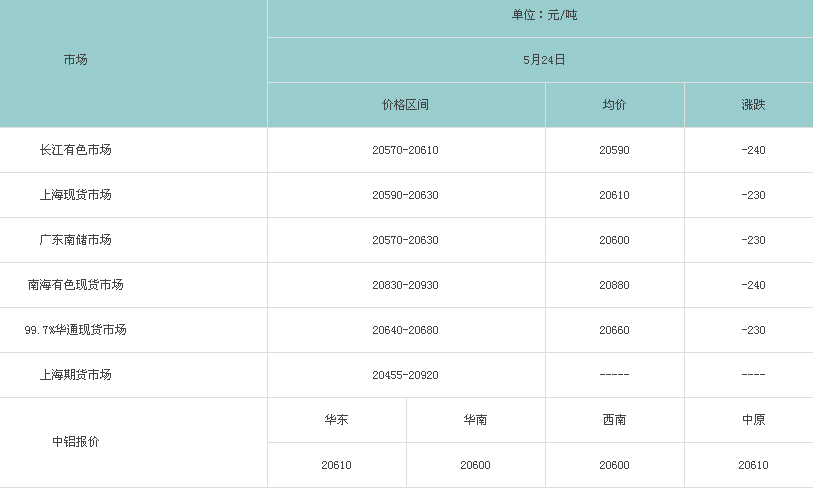813x489 pixels.
Task: Click the 均价 column header
Action: (614, 105)
